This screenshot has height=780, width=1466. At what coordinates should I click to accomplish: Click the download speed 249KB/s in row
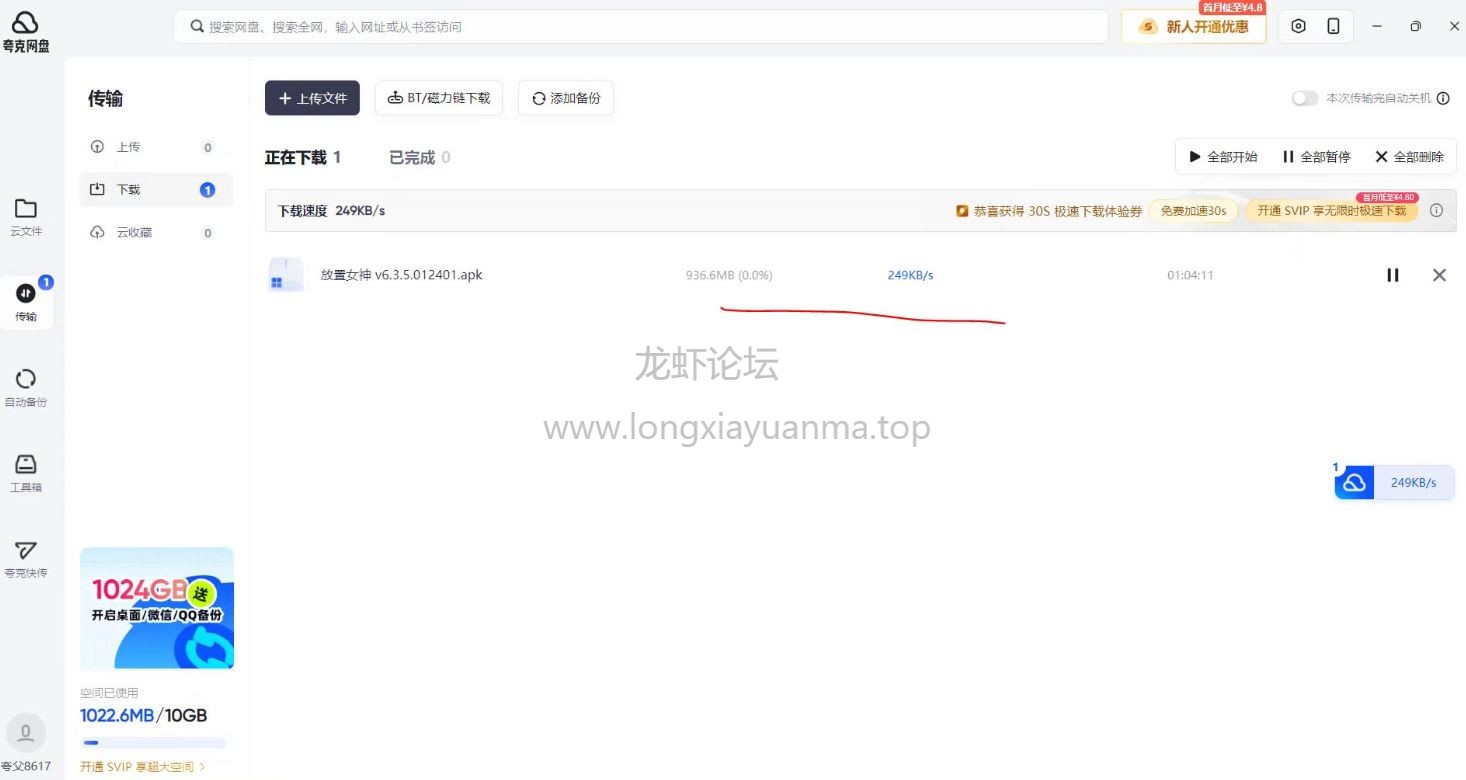[910, 275]
